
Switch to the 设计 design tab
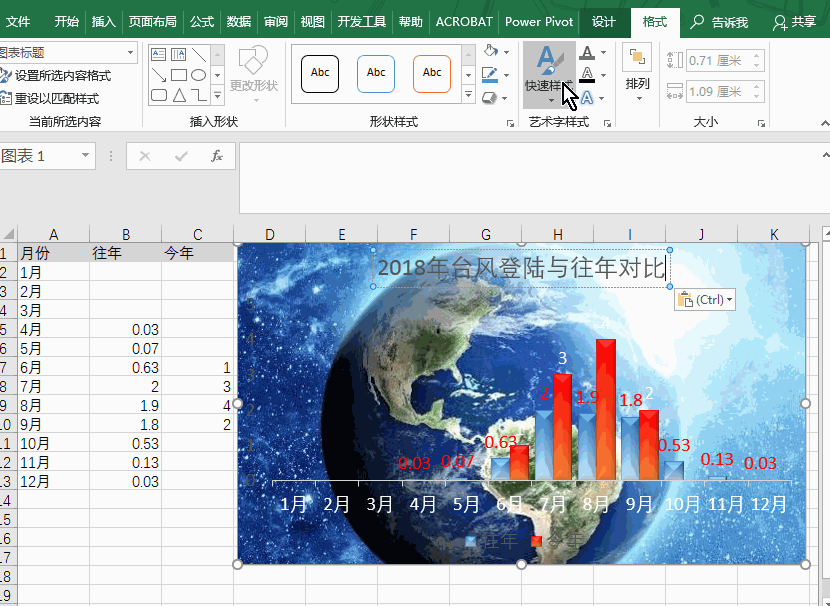pyautogui.click(x=603, y=22)
